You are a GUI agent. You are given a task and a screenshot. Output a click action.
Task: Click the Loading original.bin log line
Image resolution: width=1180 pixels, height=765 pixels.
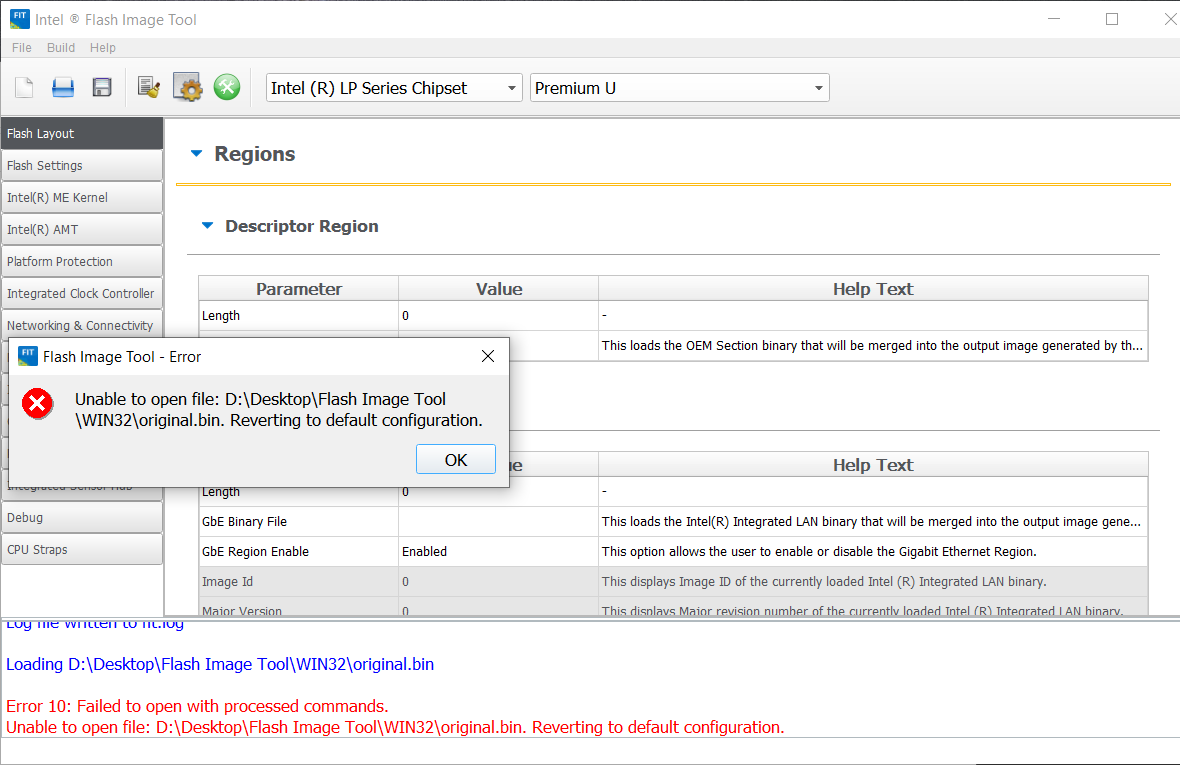220,664
